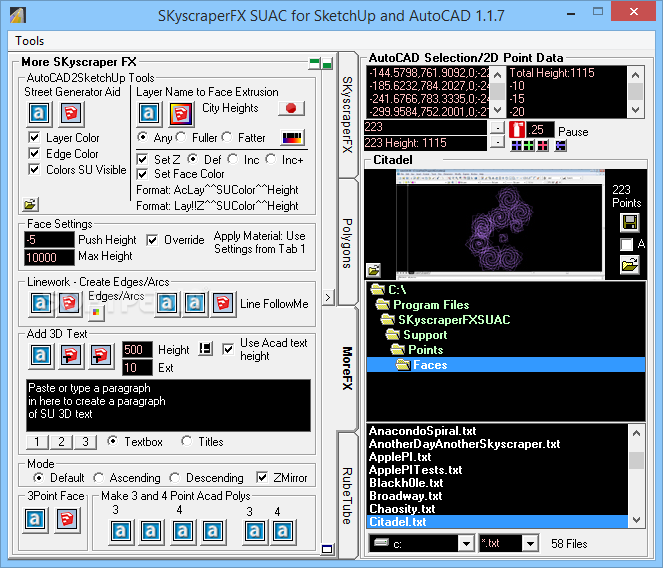This screenshot has height=568, width=663.
Task: Click the Max Height 10000 field
Action: point(49,257)
